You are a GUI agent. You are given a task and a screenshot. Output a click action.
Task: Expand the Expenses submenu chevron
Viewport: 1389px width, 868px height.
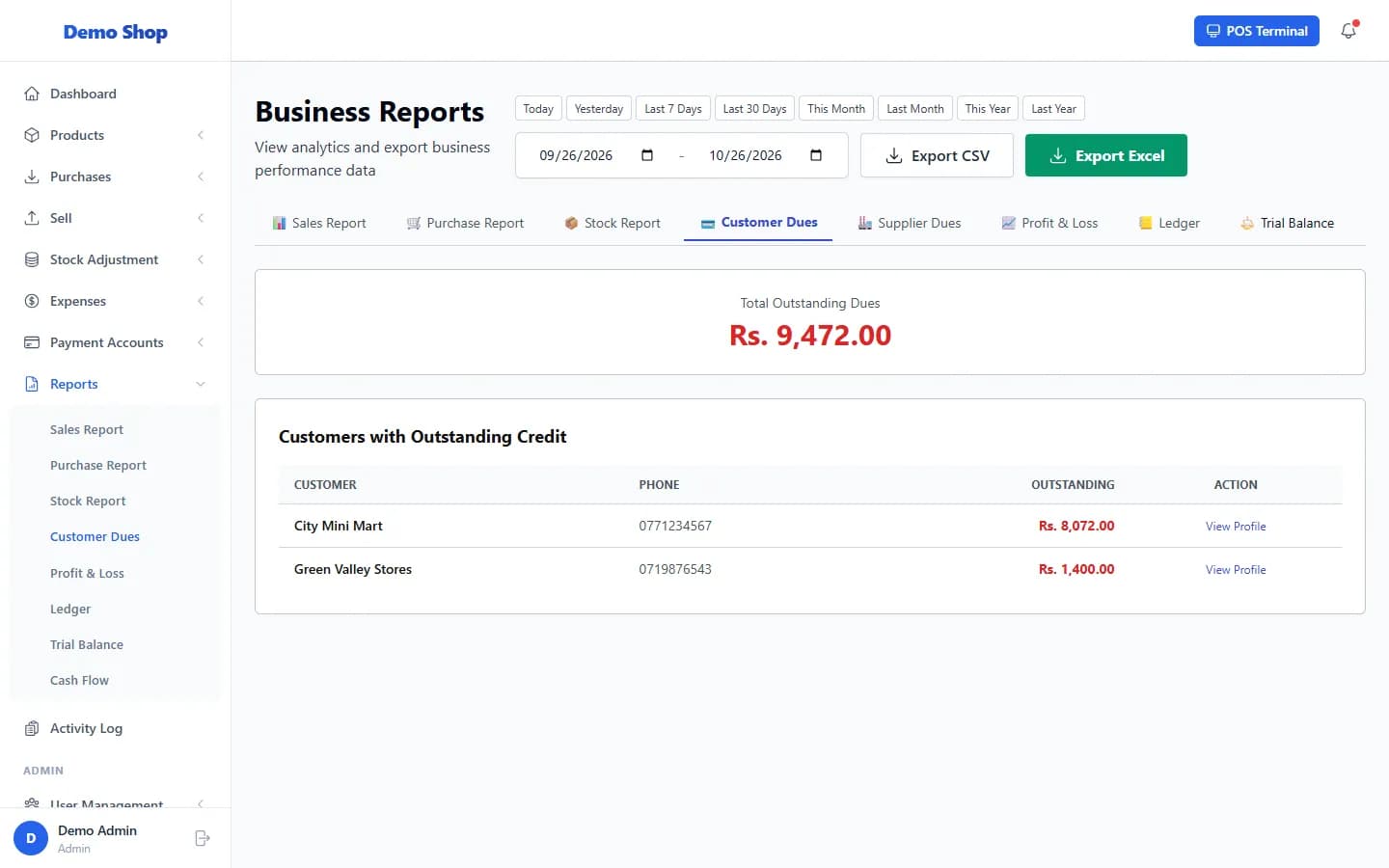pyautogui.click(x=201, y=301)
